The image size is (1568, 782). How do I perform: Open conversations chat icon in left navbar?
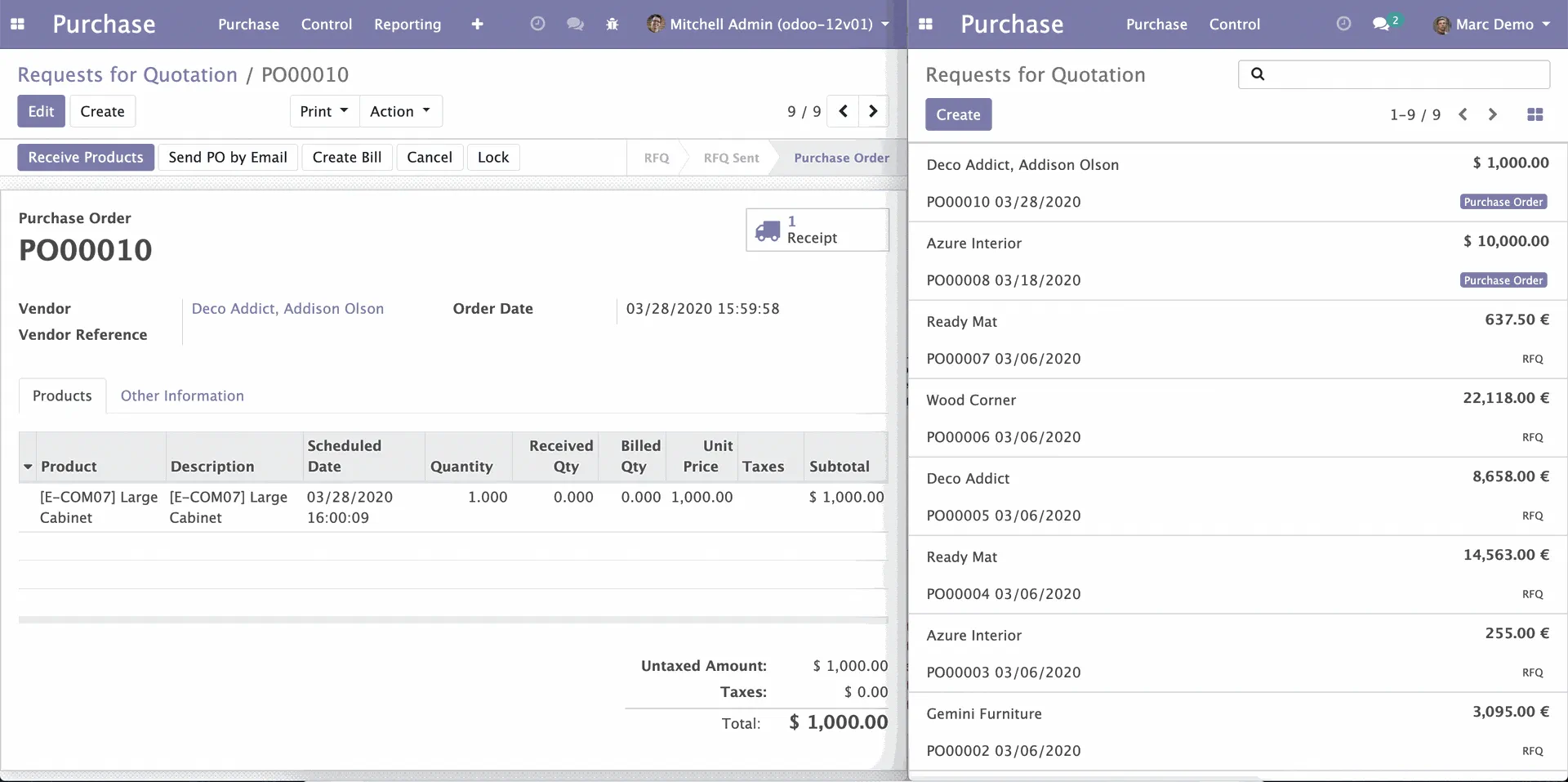[x=576, y=25]
